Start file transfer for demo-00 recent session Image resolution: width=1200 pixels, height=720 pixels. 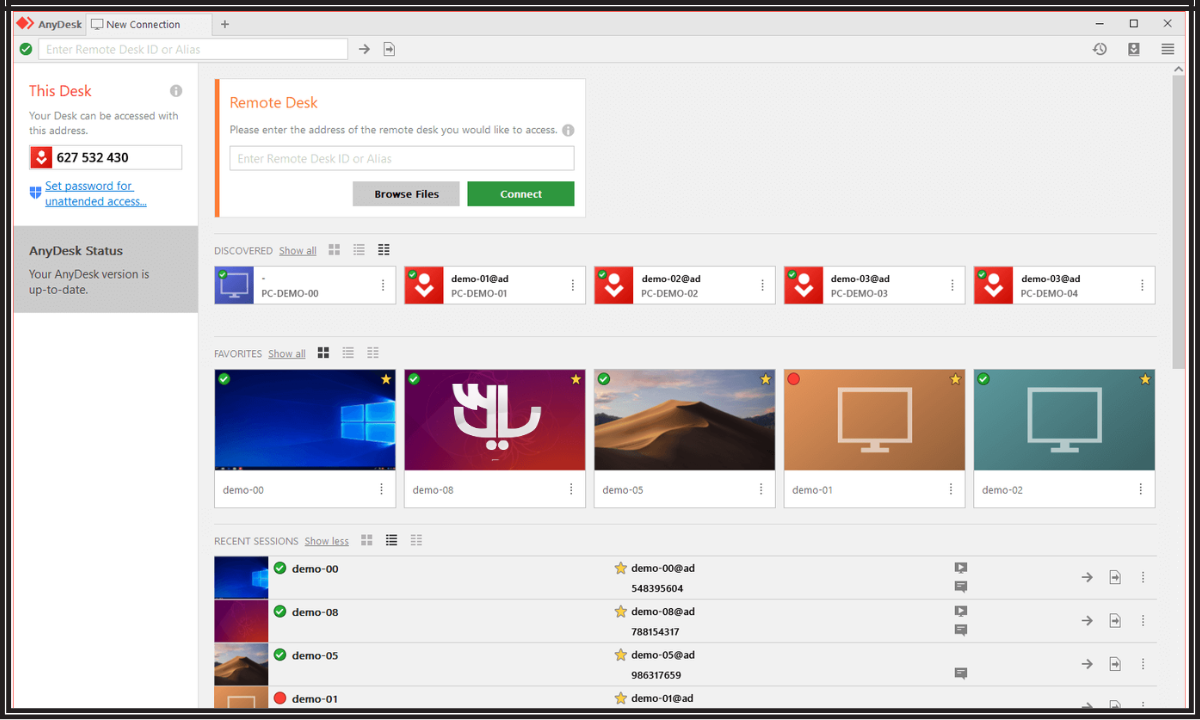pos(1115,577)
